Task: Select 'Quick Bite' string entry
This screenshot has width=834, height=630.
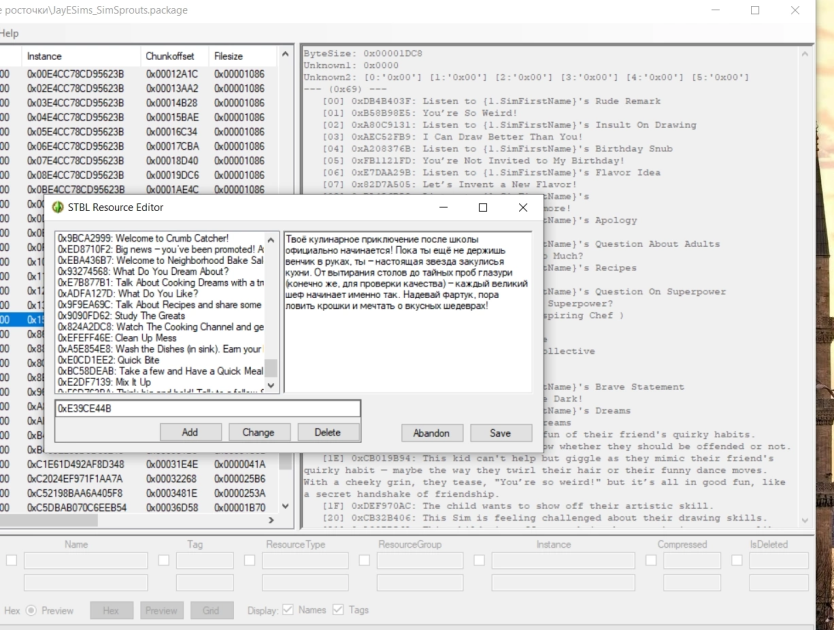Action: tap(161, 360)
